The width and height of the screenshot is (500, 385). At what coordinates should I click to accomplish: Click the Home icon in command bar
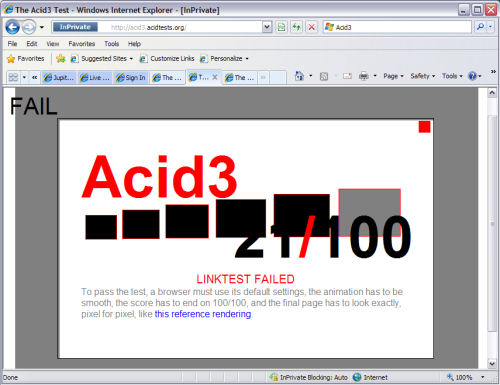(x=299, y=76)
